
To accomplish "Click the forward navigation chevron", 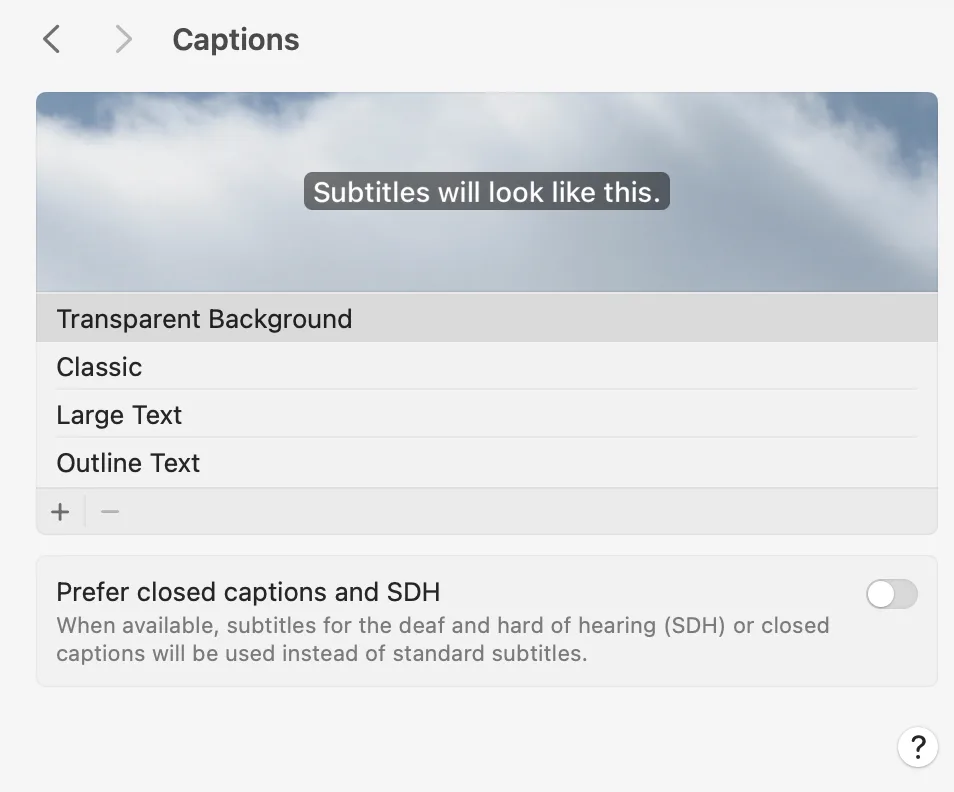I will [x=122, y=38].
